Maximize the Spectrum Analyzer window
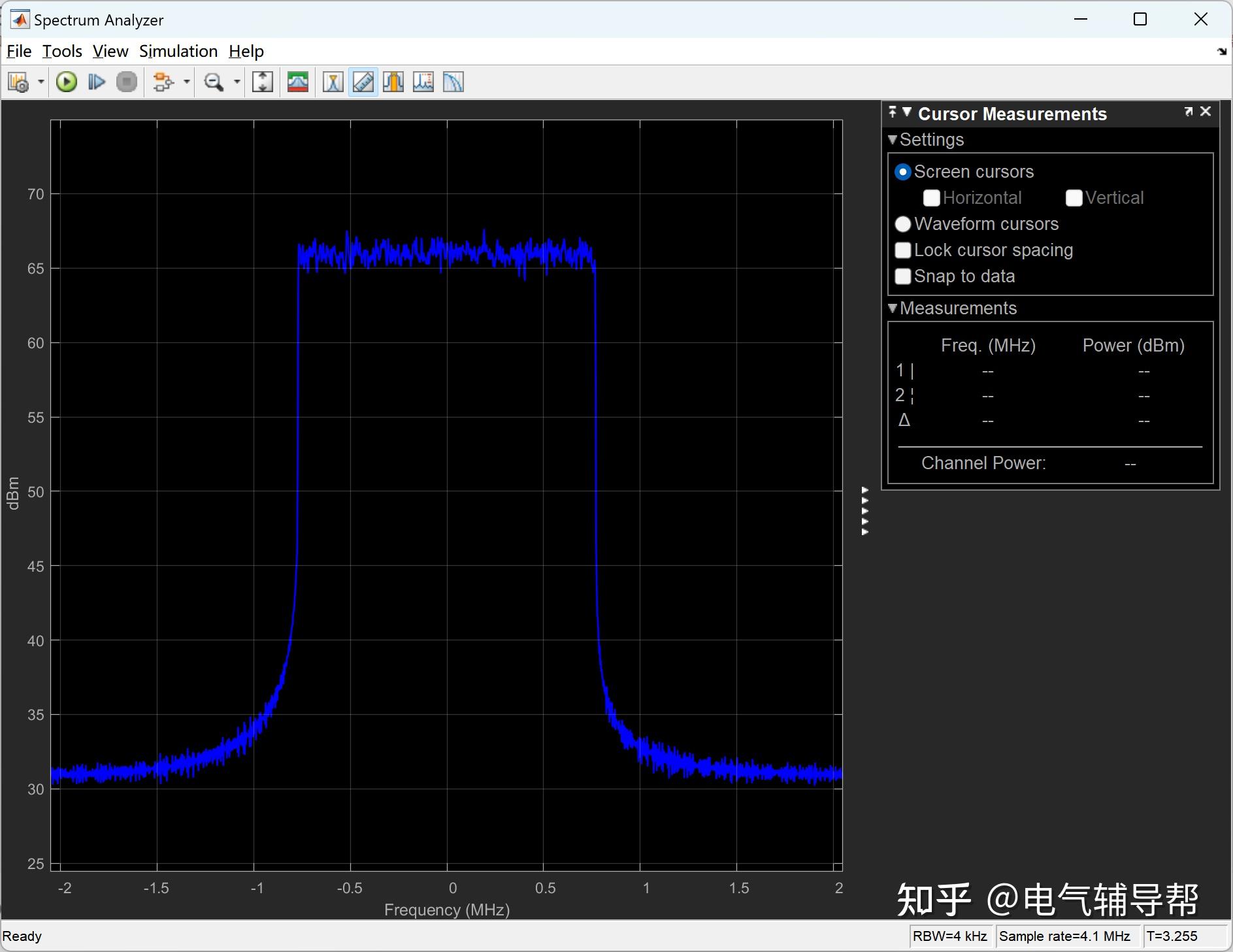 1140,20
